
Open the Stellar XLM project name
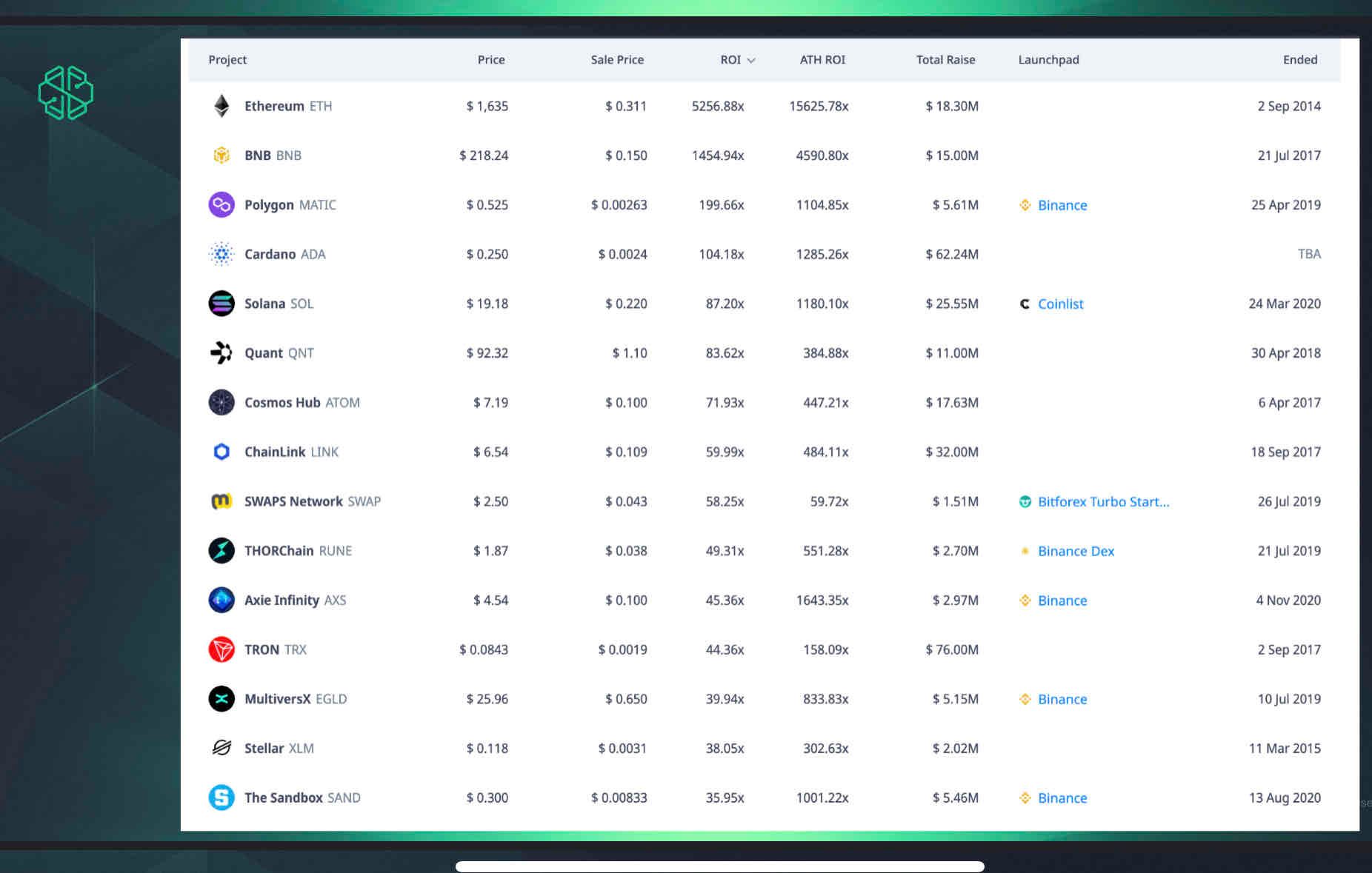[x=279, y=748]
